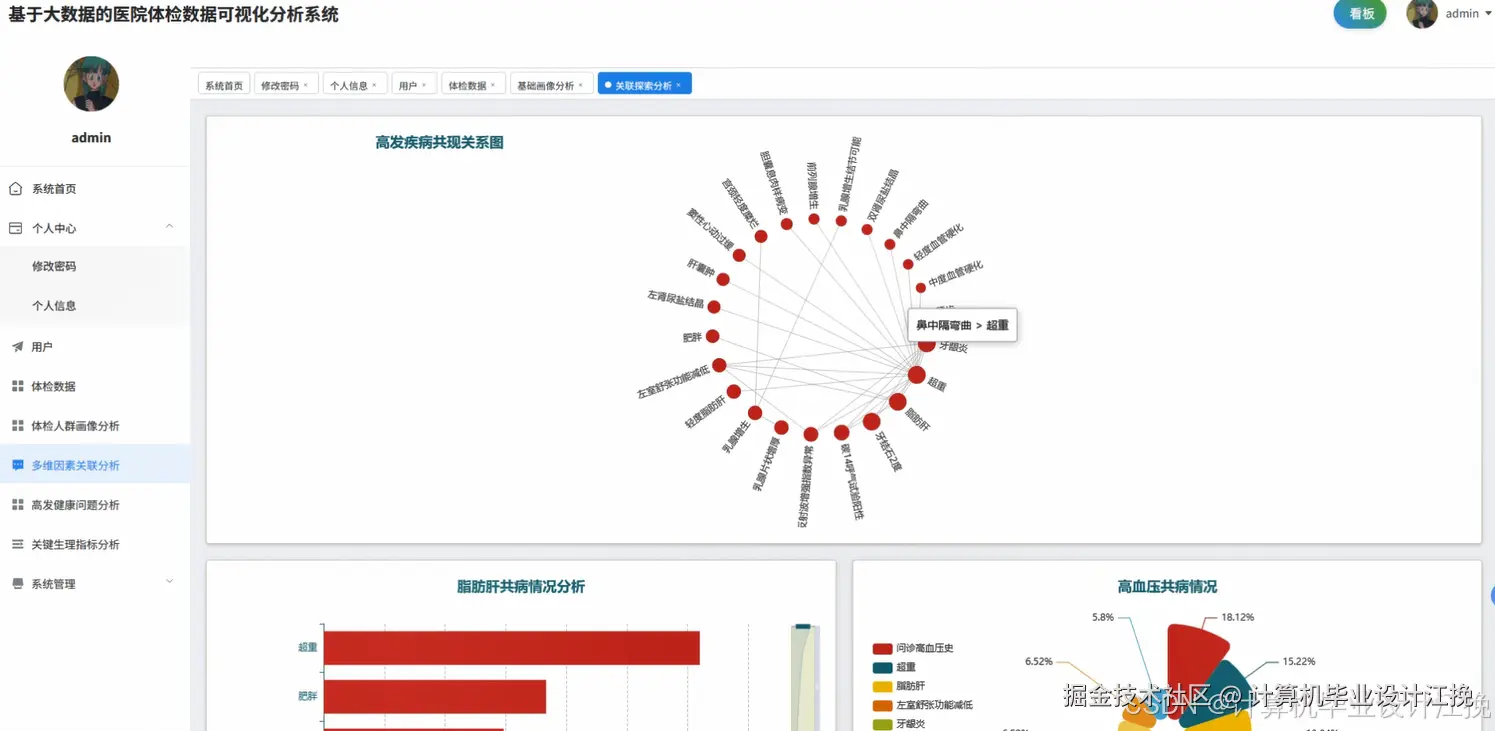Close the 个人信息 tab with its x
1495x731 pixels.
tap(374, 85)
